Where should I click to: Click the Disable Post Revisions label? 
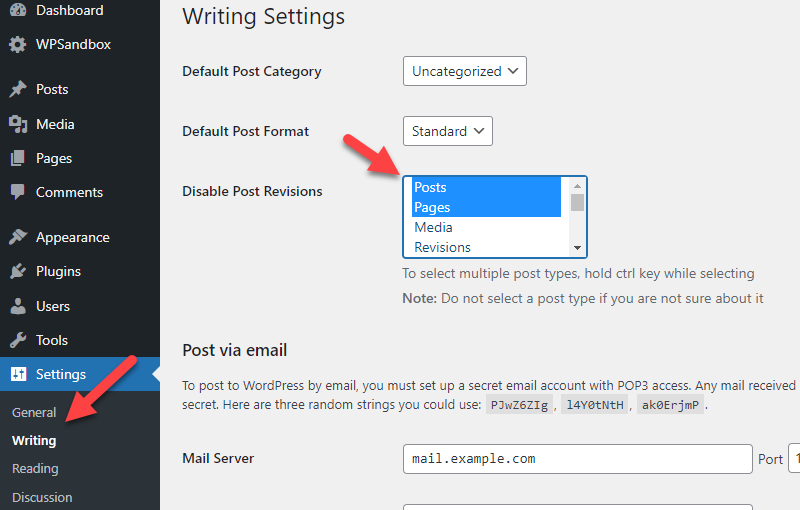[252, 191]
